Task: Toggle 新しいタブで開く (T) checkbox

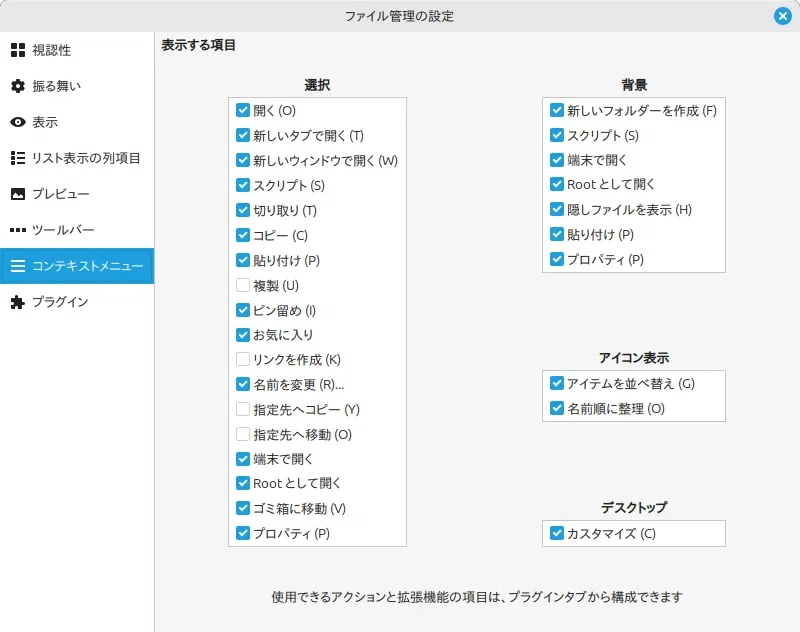Action: point(243,135)
